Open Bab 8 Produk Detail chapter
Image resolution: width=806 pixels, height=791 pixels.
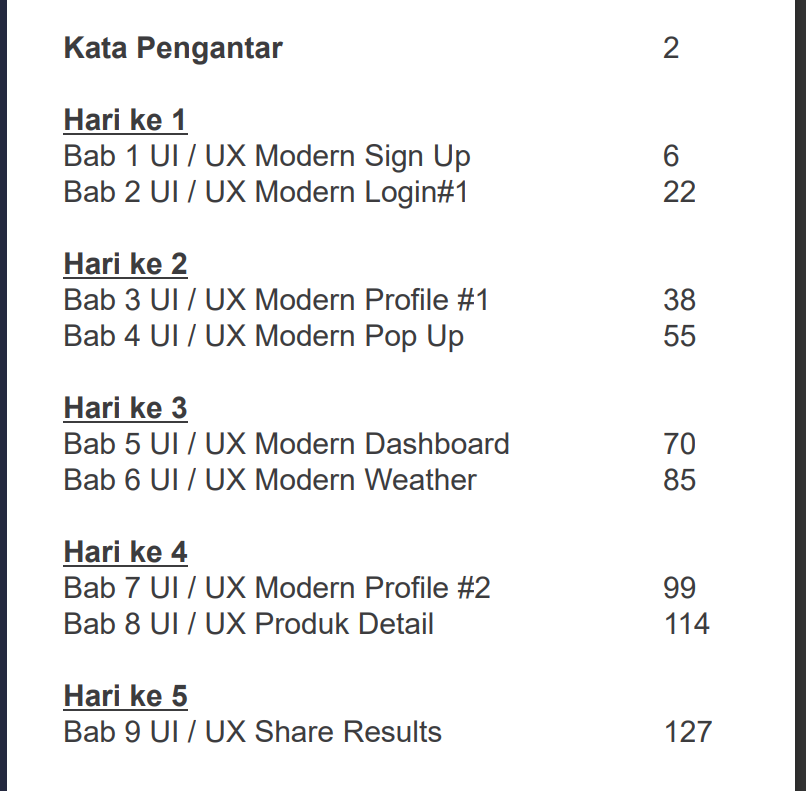click(x=249, y=624)
